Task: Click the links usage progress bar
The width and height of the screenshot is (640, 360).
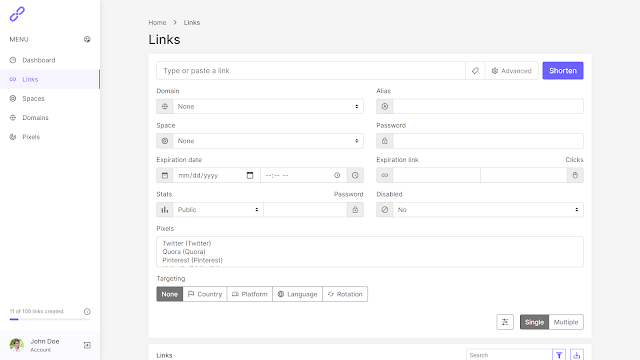Action: pyautogui.click(x=50, y=319)
